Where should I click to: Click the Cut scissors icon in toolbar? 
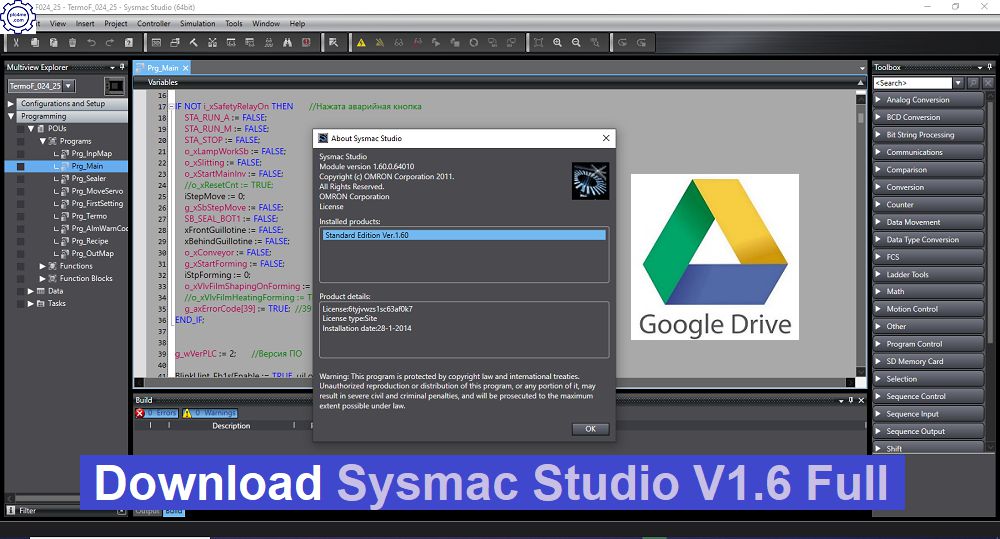coord(17,42)
